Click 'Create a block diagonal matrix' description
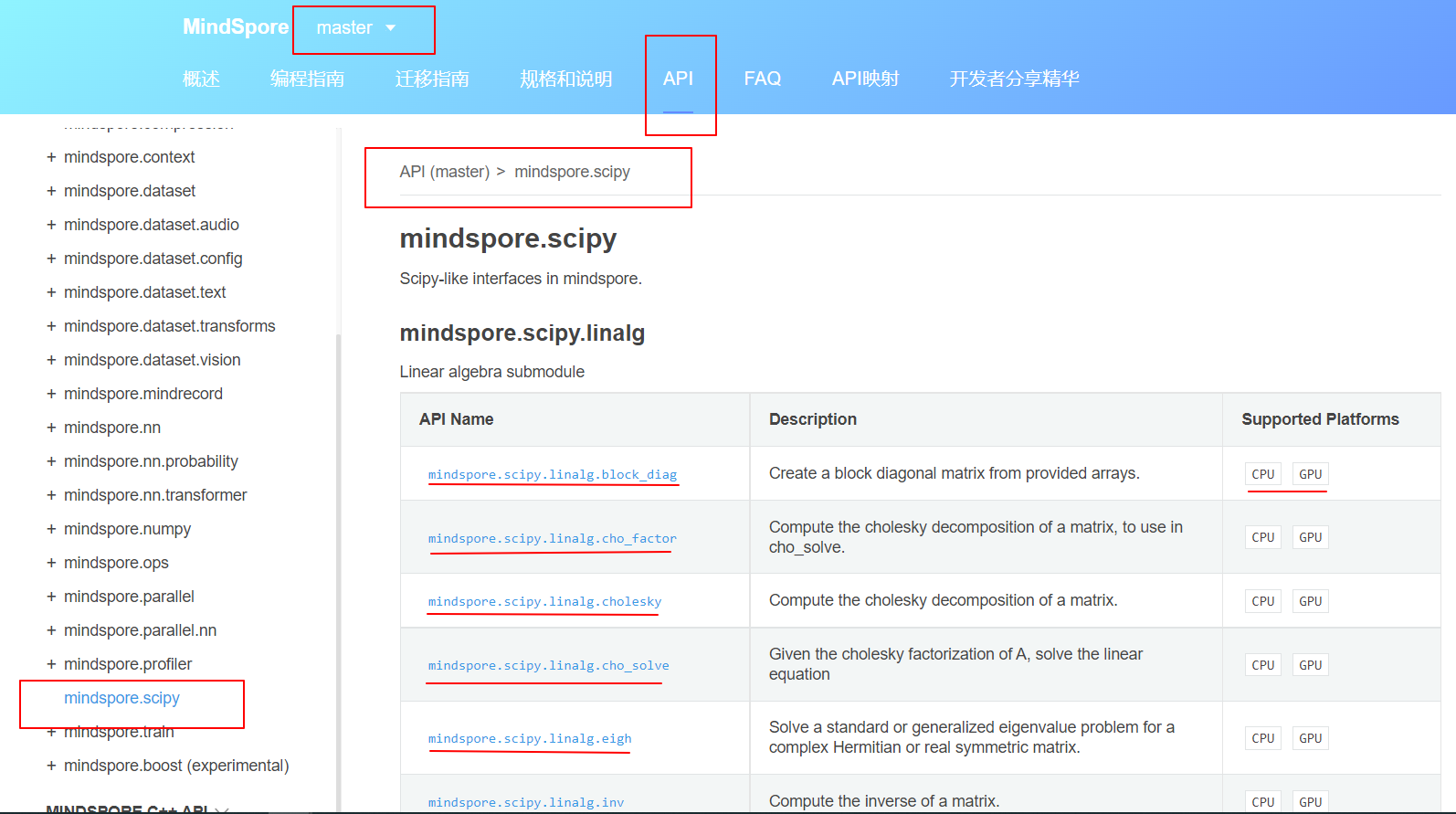1456x814 pixels. pyautogui.click(x=955, y=473)
